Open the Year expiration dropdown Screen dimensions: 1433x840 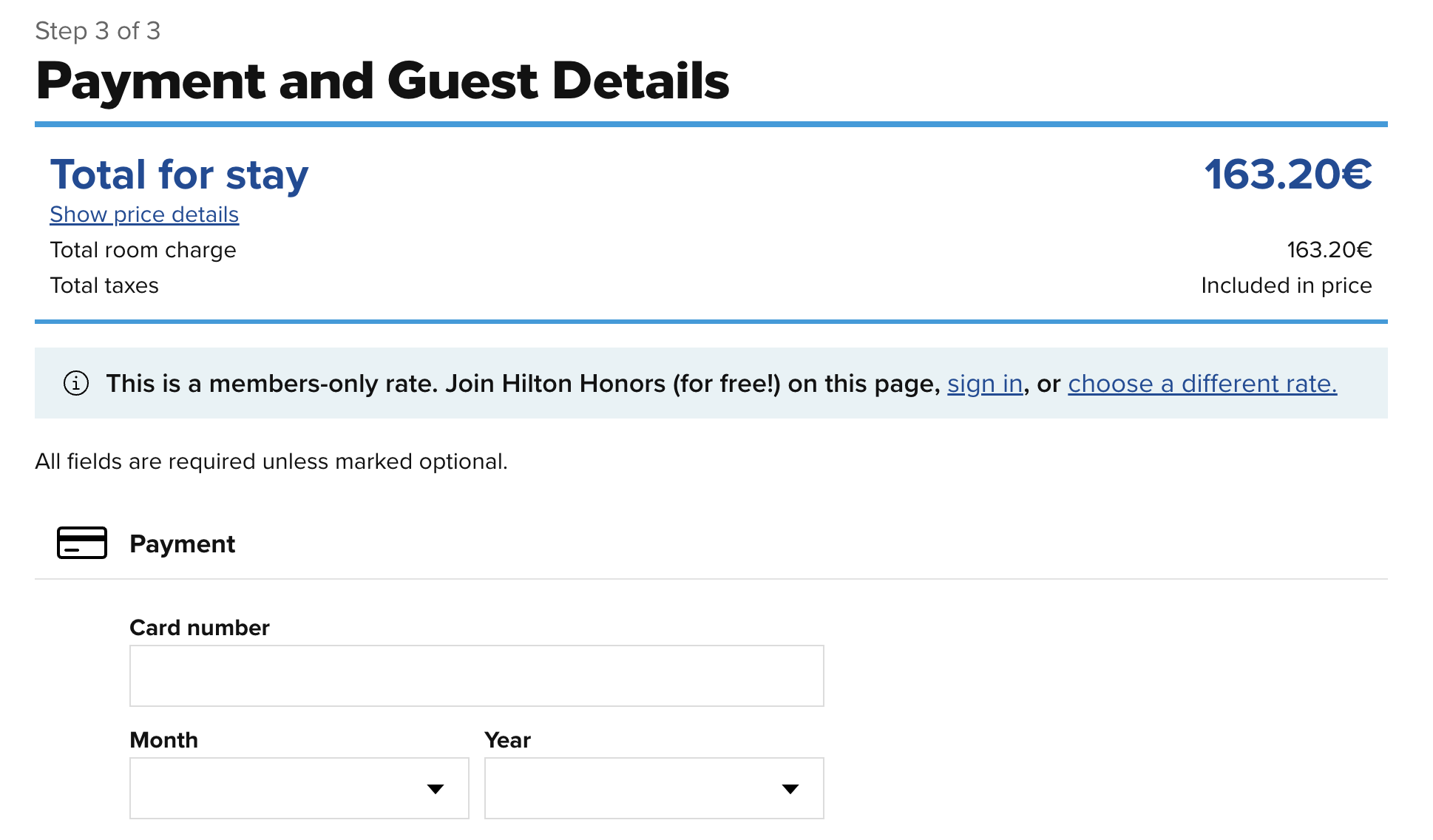(654, 789)
